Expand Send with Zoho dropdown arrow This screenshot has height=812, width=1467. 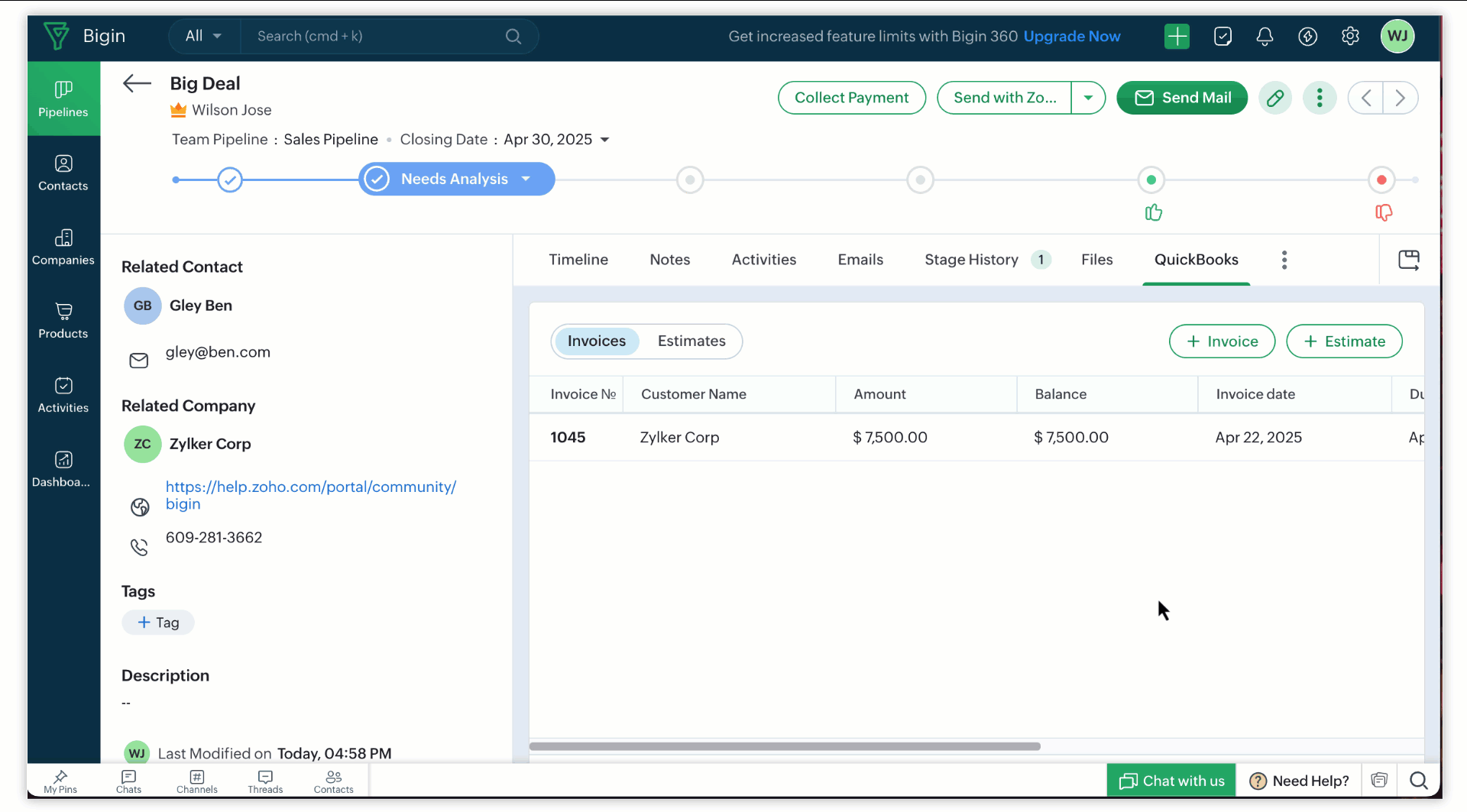pos(1088,98)
